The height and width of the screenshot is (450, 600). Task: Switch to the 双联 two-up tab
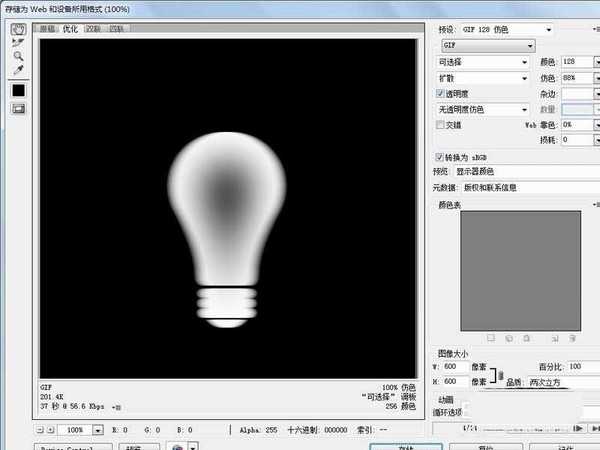(95, 29)
